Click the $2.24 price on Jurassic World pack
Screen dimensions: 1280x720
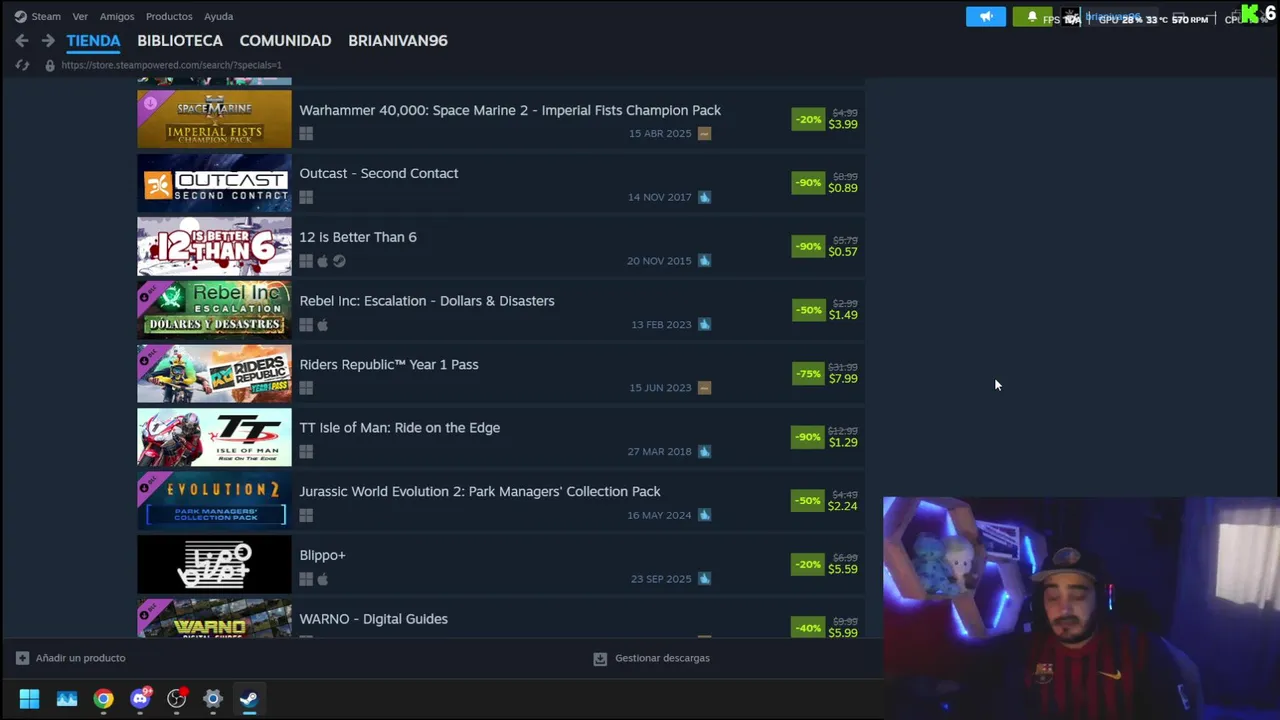843,506
